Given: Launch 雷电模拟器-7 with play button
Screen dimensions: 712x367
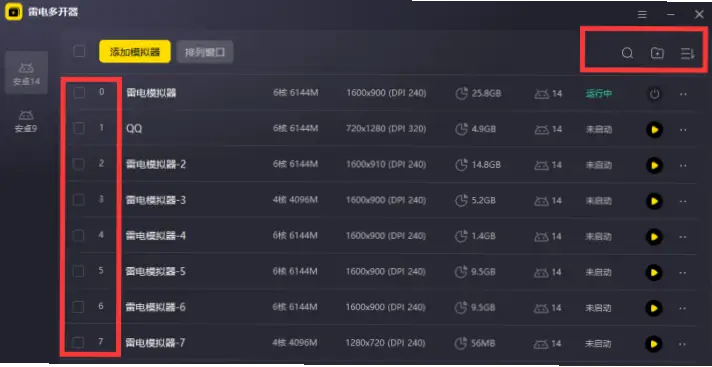Looking at the screenshot, I should 654,344.
